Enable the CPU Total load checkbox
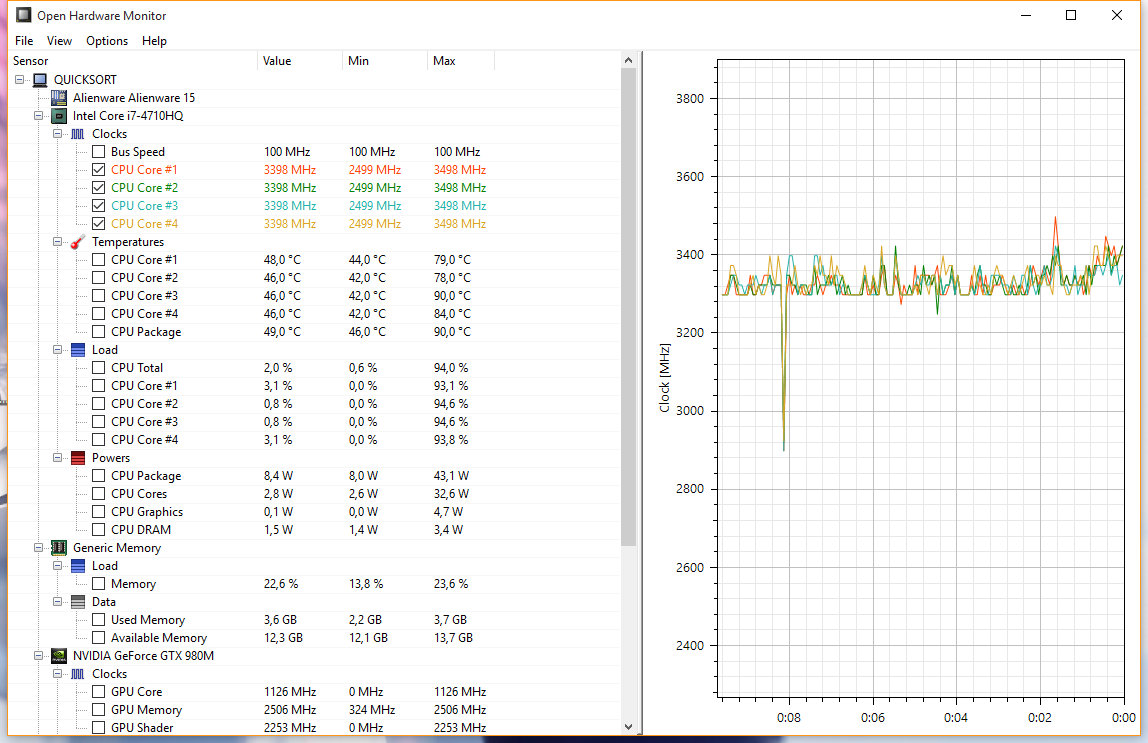The image size is (1148, 743). point(99,367)
